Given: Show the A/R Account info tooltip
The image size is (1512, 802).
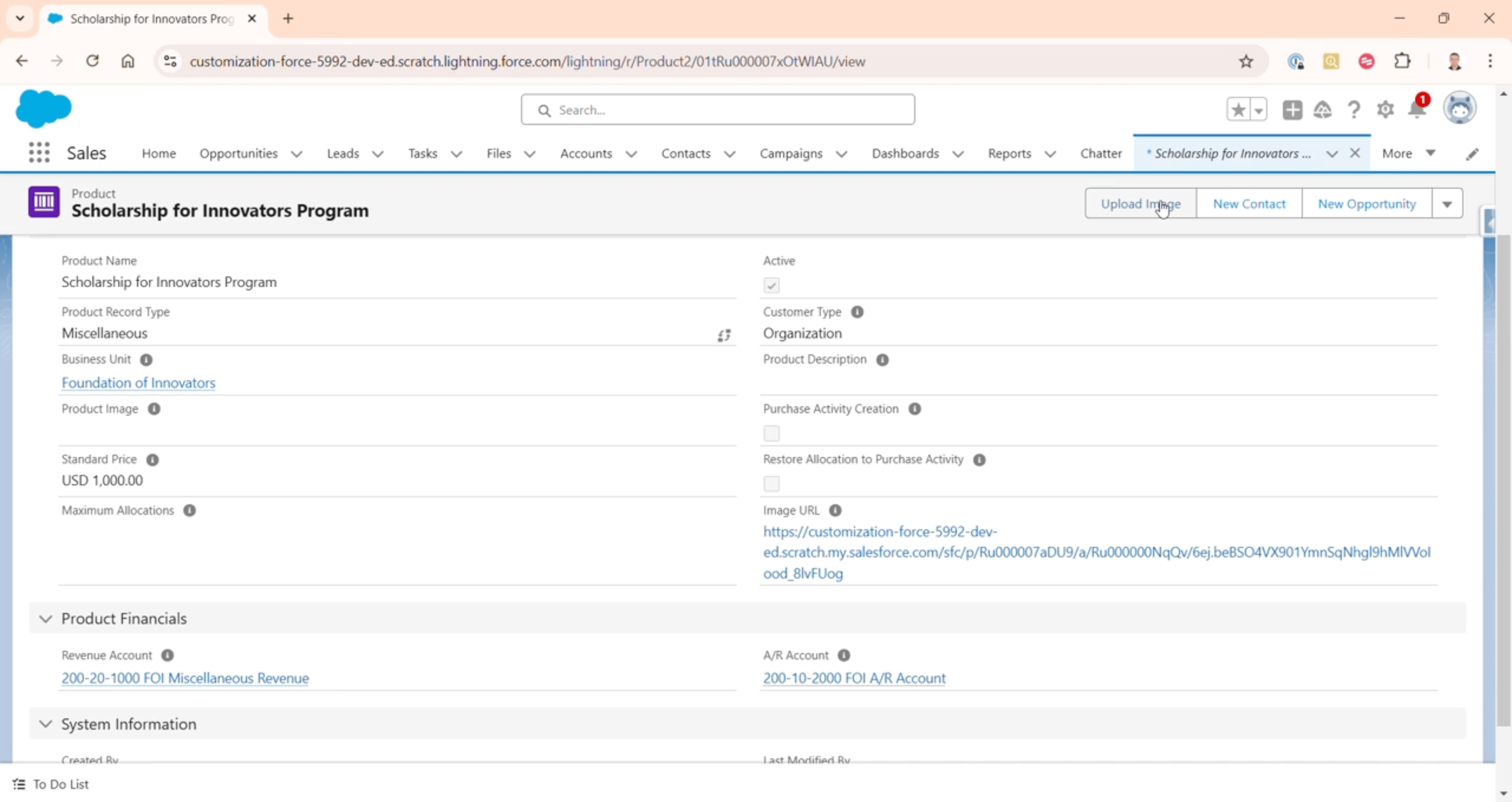Looking at the screenshot, I should point(844,655).
